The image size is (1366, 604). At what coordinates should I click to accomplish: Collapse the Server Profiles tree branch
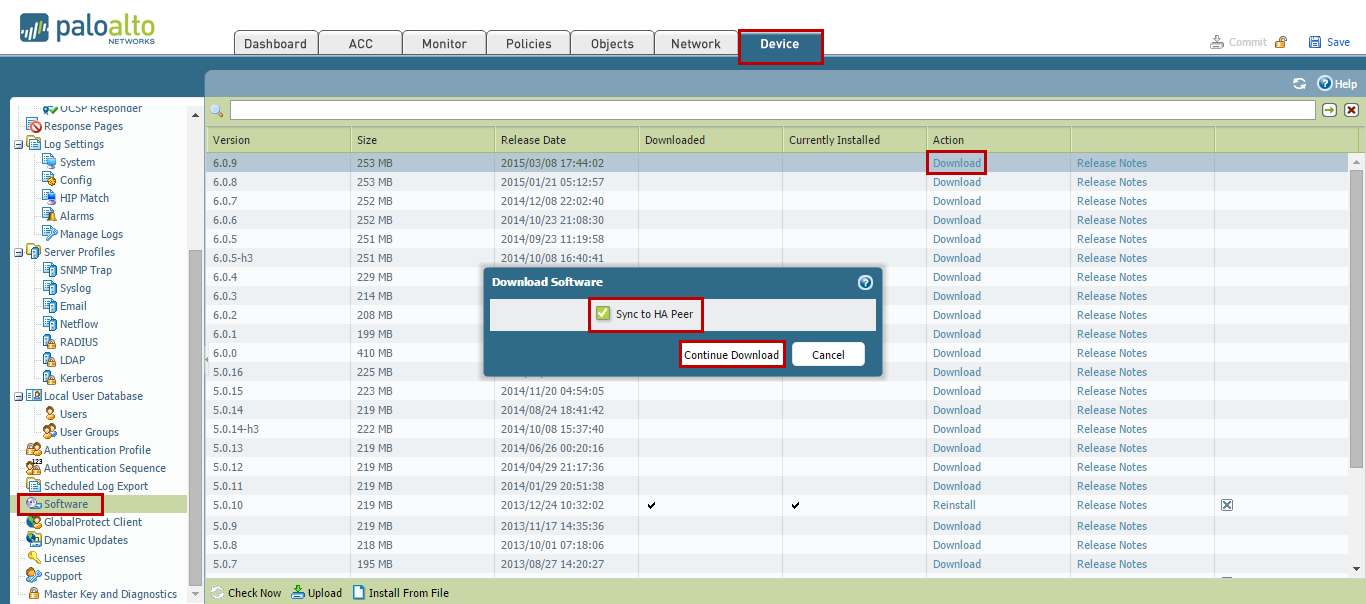point(18,251)
